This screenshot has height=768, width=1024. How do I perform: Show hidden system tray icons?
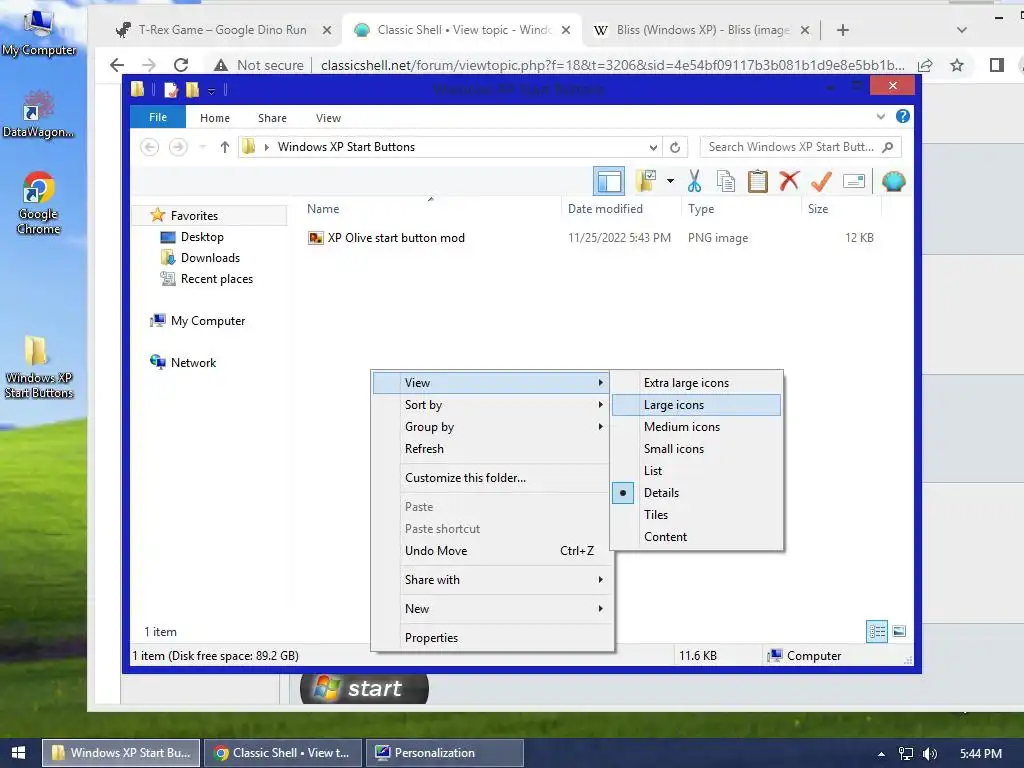[x=881, y=754]
